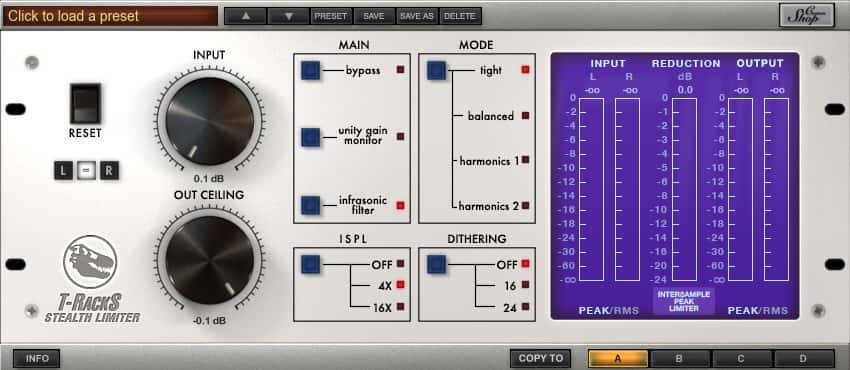Click the input 0.1 dB value
Viewport: 850px width, 370px height.
coord(209,178)
